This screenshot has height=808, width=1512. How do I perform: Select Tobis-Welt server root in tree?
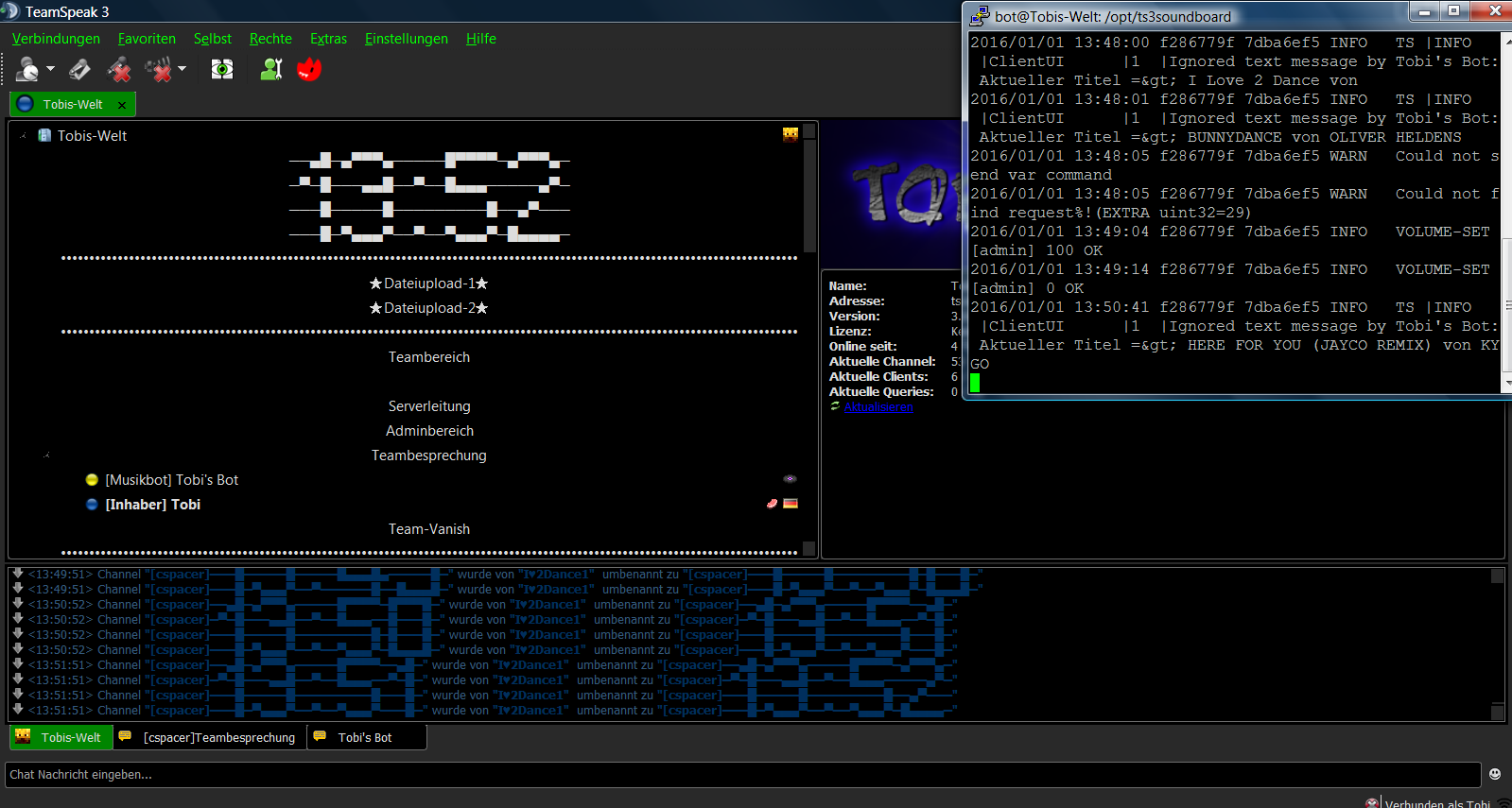point(92,136)
